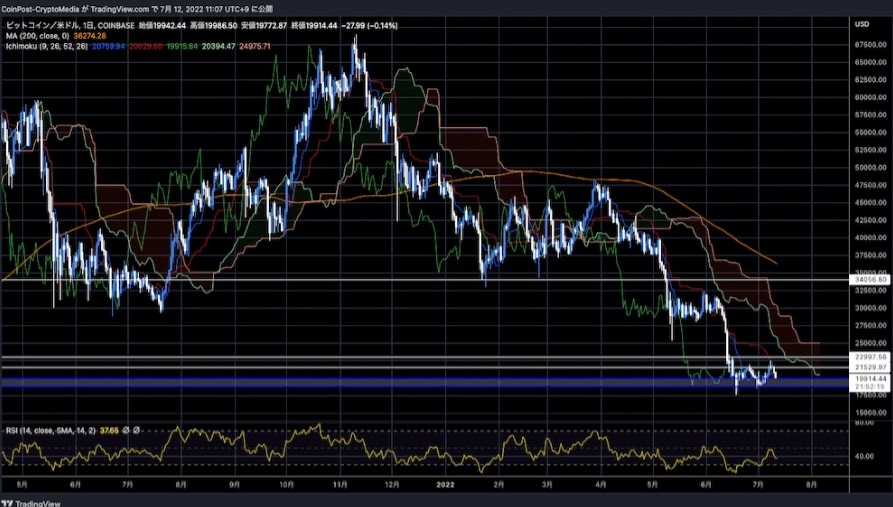Click the 21529.97 price level label
Image resolution: width=893 pixels, height=507 pixels.
click(870, 367)
